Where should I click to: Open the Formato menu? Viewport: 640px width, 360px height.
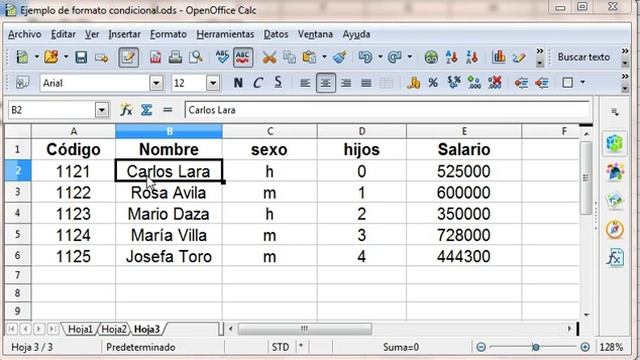[168, 34]
